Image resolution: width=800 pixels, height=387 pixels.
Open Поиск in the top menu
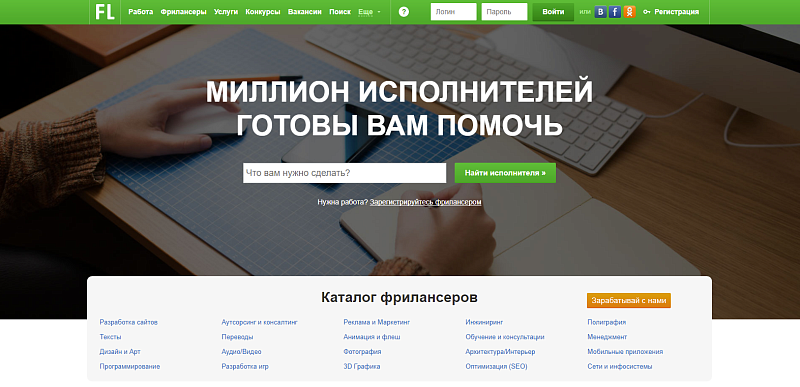click(340, 12)
